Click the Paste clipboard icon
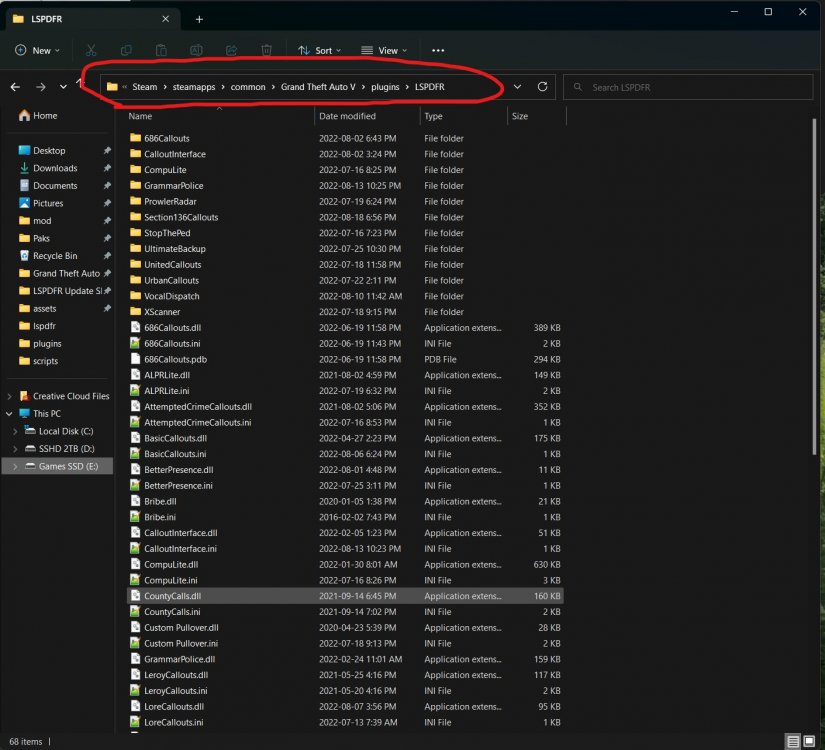The height and width of the screenshot is (750, 825). coord(161,51)
